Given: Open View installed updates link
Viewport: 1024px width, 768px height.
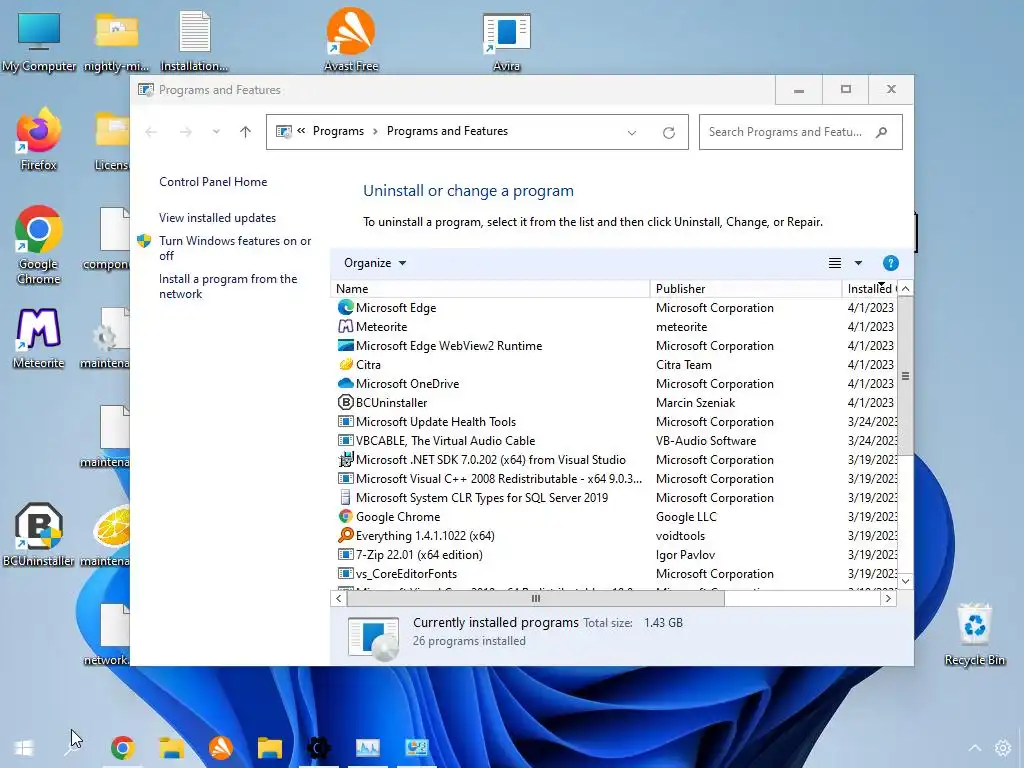Looking at the screenshot, I should tap(217, 218).
